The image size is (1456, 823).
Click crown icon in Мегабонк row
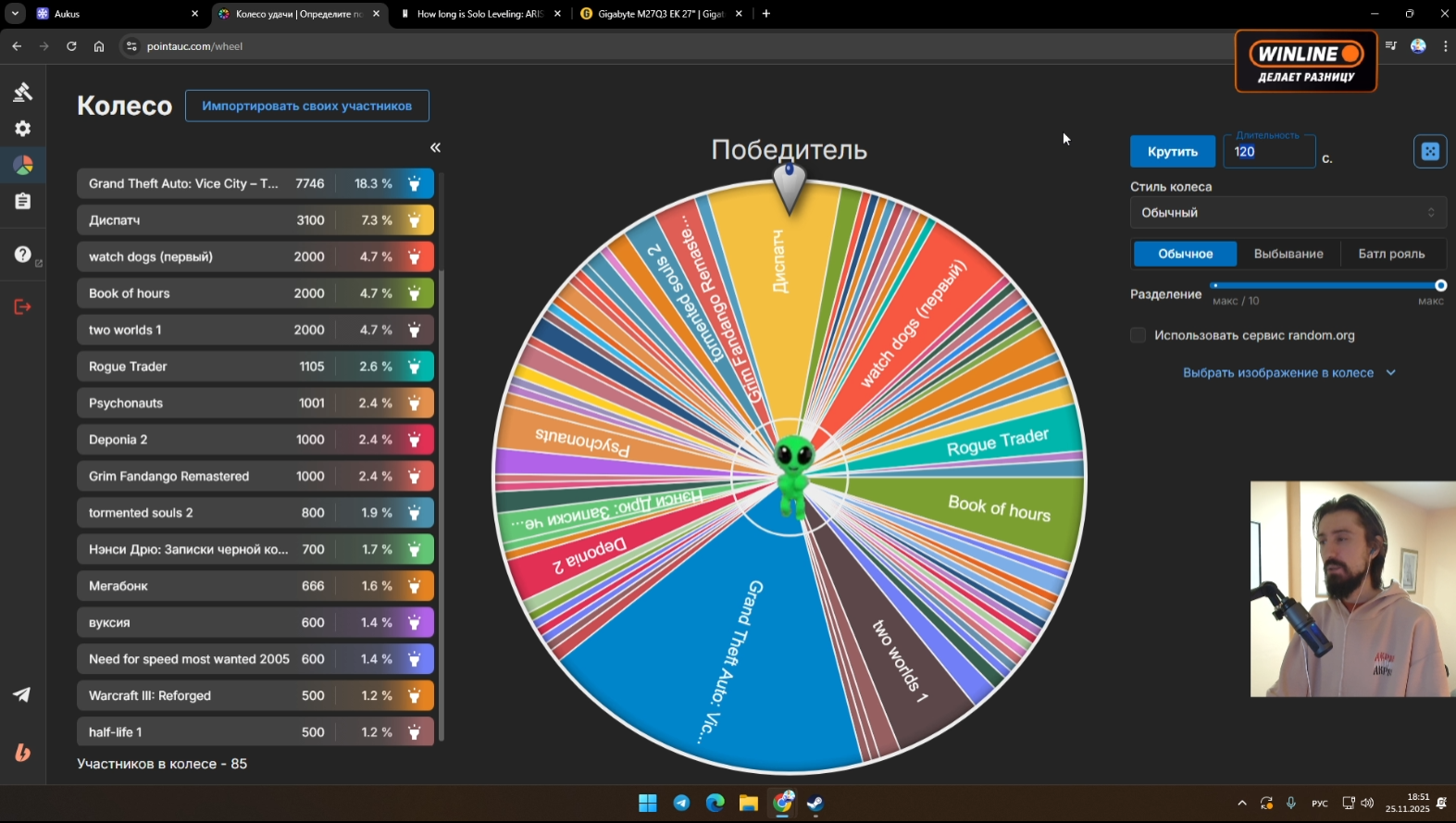(415, 586)
